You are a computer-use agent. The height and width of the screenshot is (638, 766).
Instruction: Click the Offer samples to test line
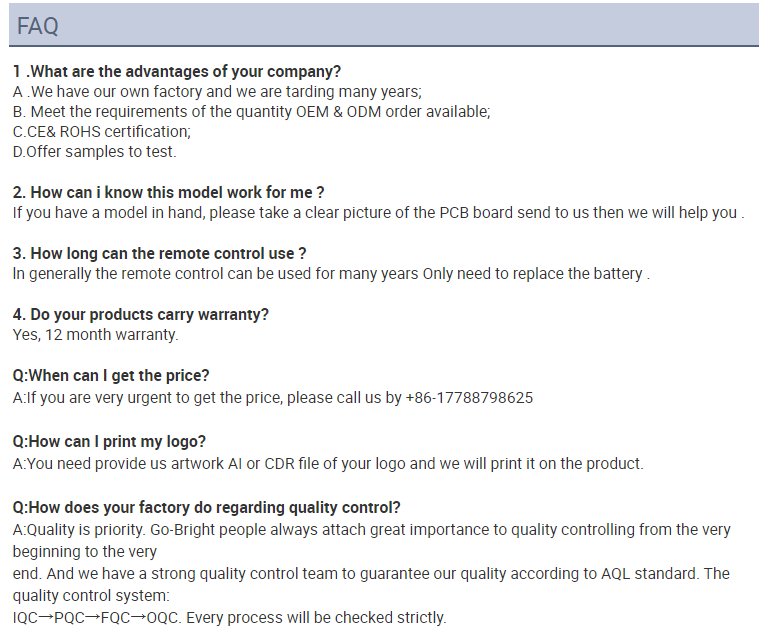[x=94, y=152]
